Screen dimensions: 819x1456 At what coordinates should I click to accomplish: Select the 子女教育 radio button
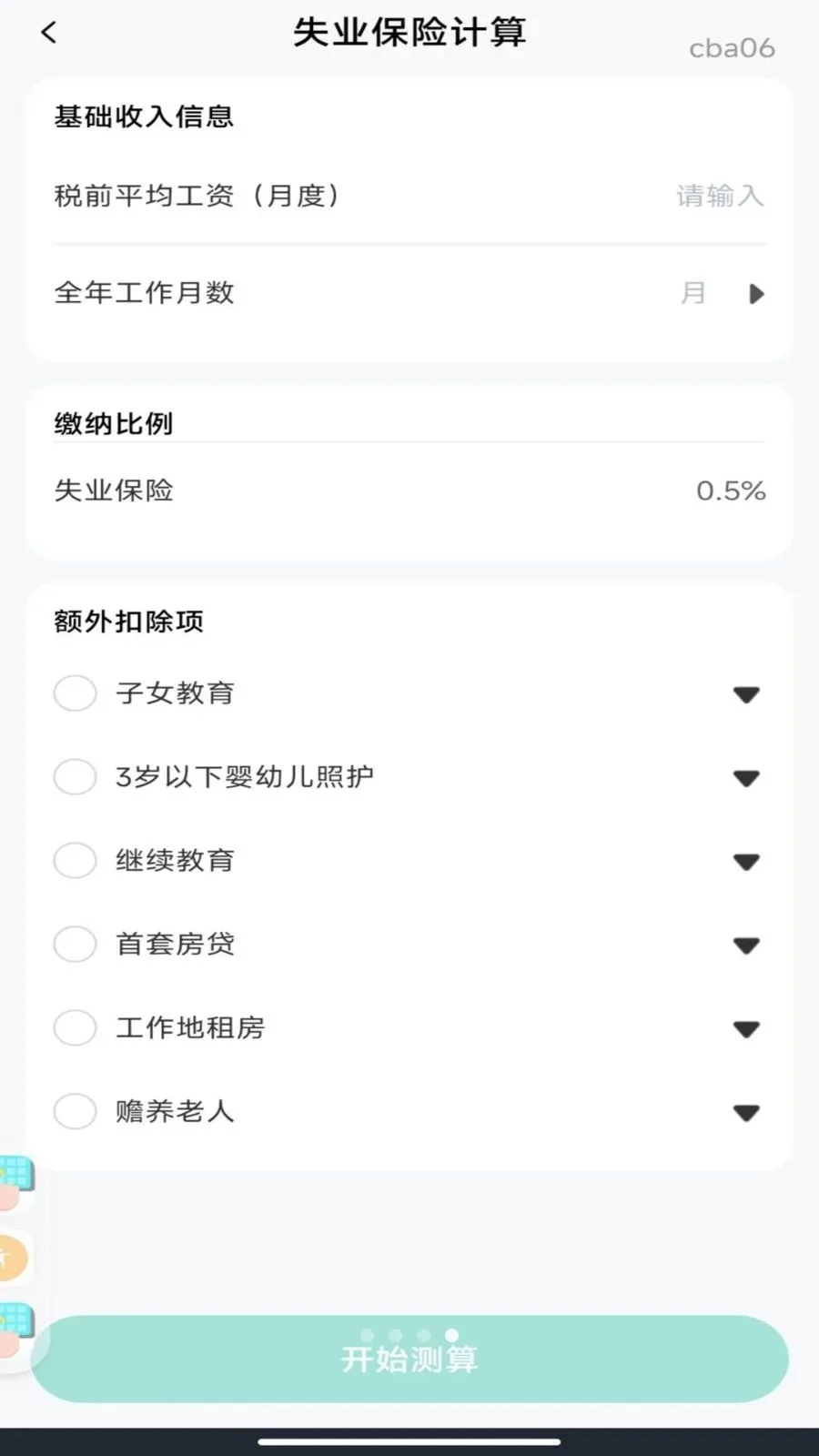click(x=75, y=693)
